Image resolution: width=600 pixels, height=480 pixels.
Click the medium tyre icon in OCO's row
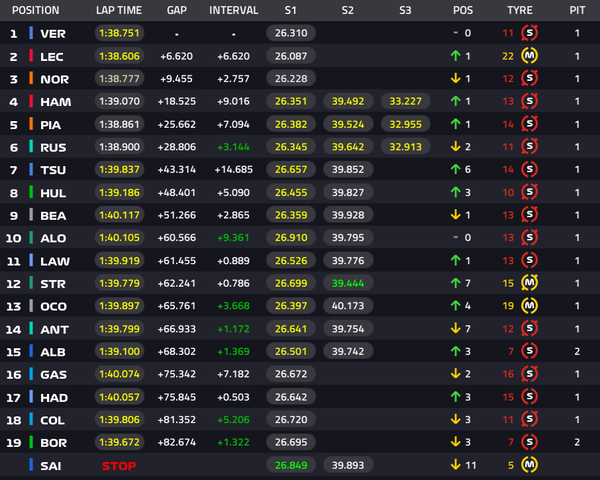coord(529,305)
